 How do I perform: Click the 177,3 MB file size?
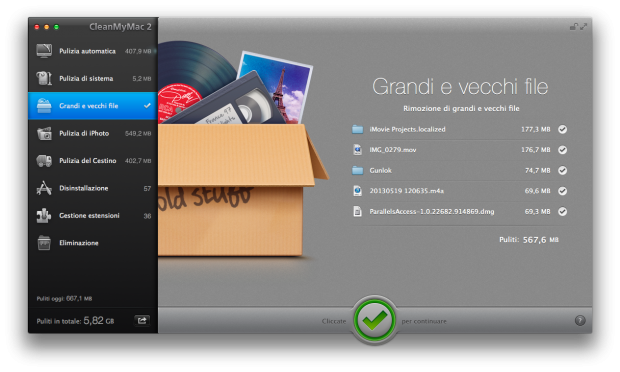coord(535,129)
